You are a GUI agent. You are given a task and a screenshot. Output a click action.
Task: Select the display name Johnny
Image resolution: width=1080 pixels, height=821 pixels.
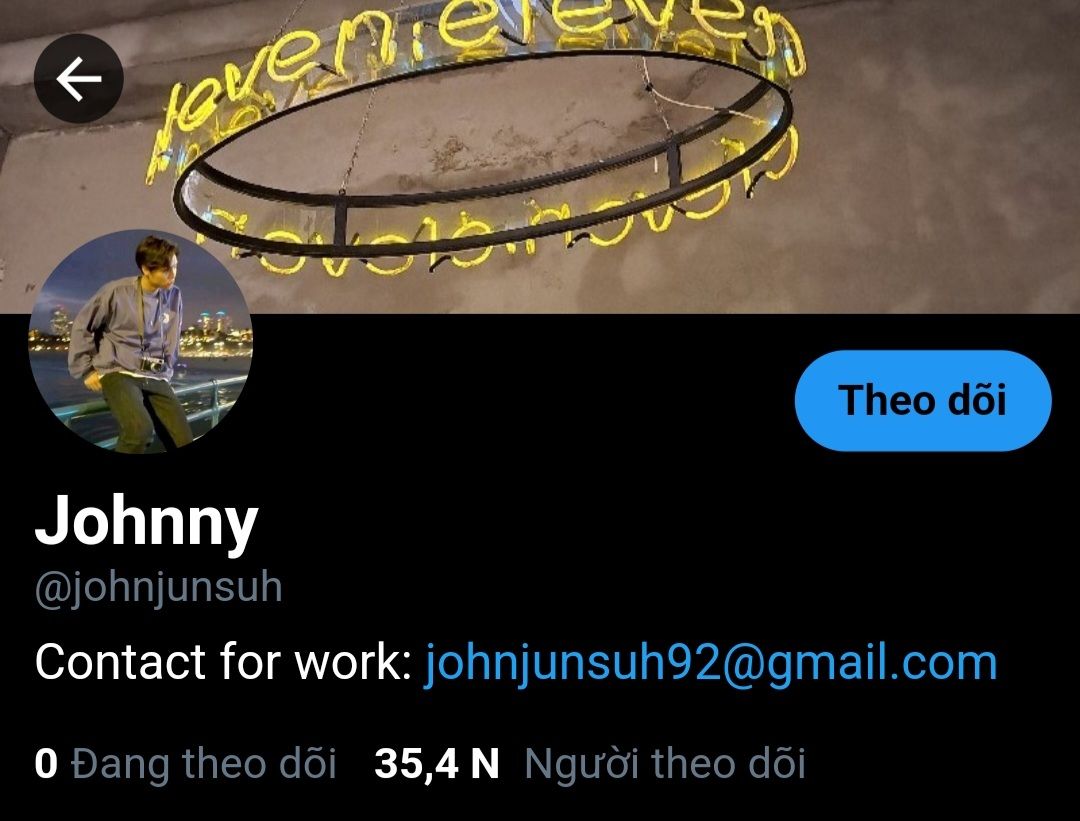click(x=146, y=522)
